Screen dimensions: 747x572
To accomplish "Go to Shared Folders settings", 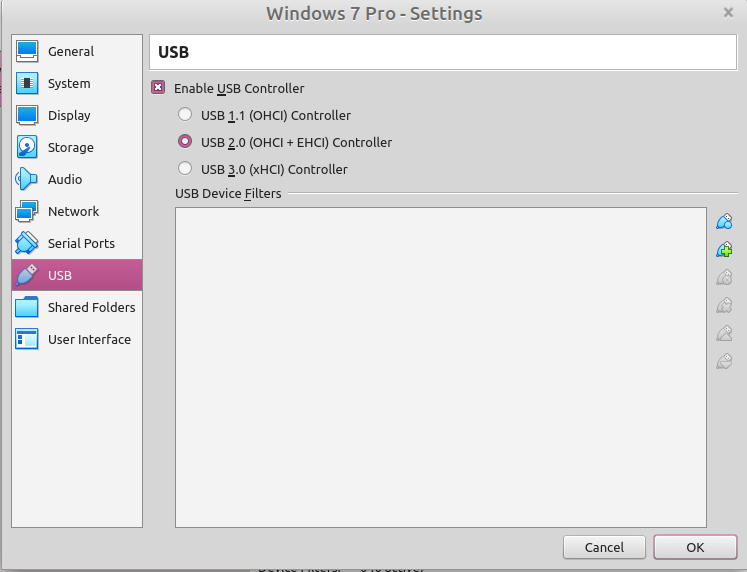I will pos(91,308).
